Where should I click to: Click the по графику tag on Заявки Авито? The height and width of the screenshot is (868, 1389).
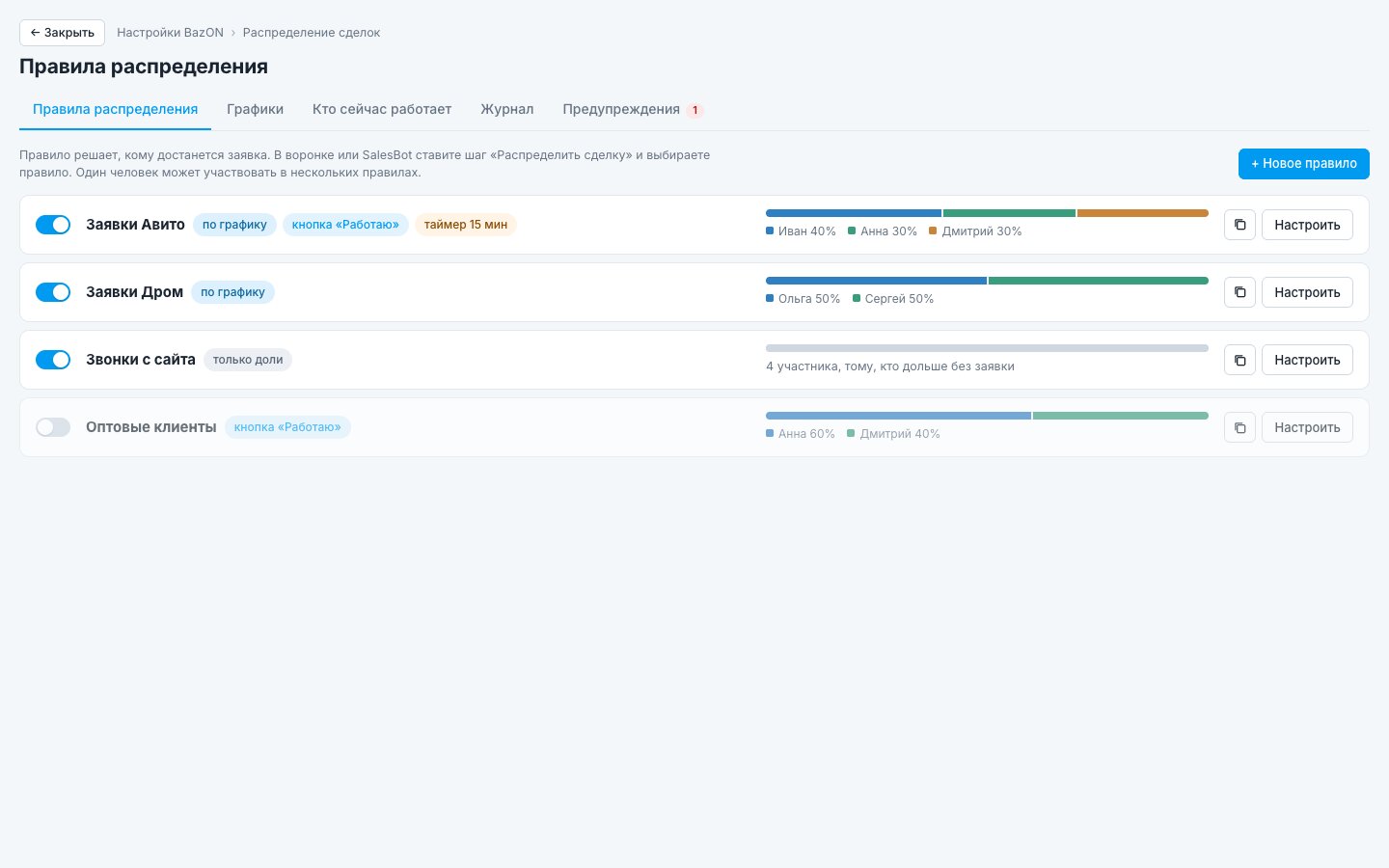tap(234, 225)
